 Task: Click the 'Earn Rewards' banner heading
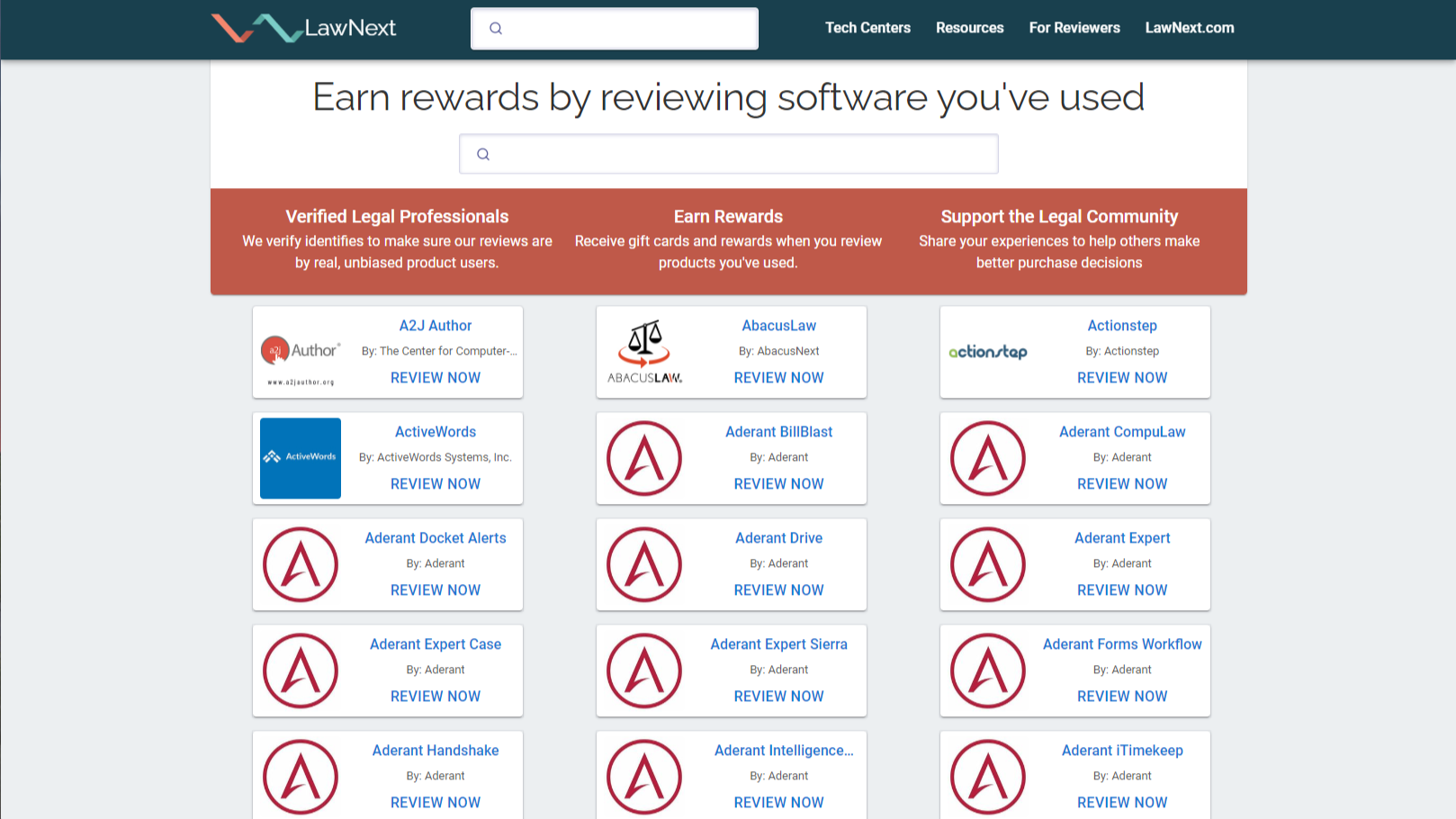click(728, 217)
